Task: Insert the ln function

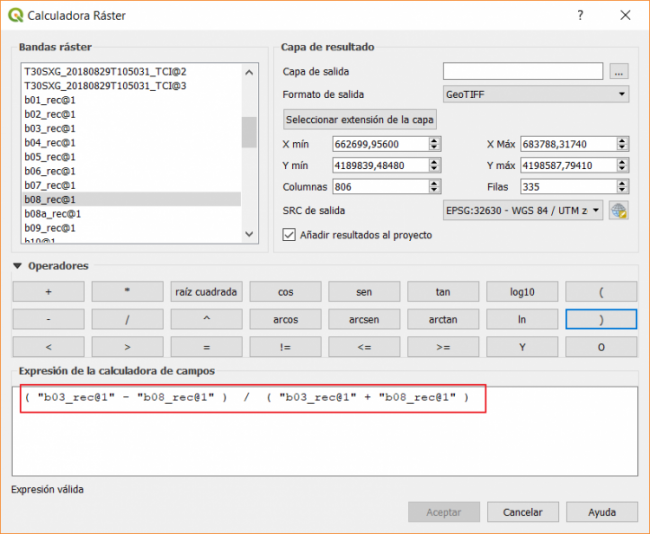Action: point(522,319)
